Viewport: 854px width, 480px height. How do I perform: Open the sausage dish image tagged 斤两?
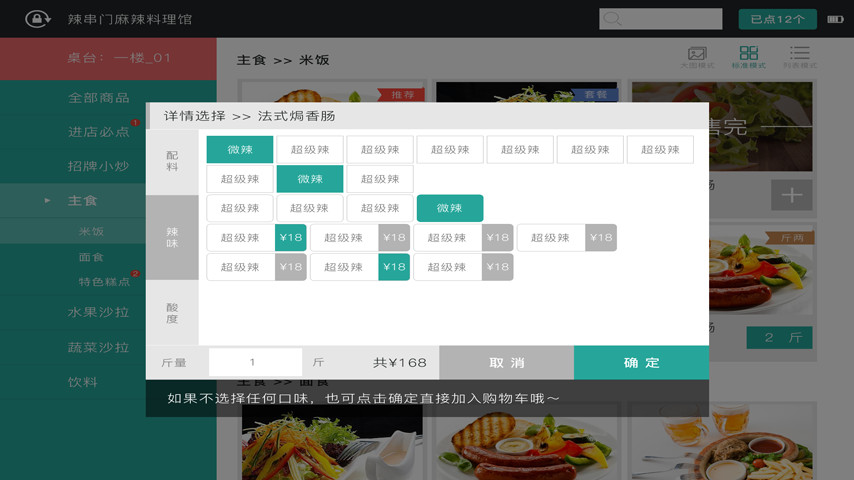760,270
